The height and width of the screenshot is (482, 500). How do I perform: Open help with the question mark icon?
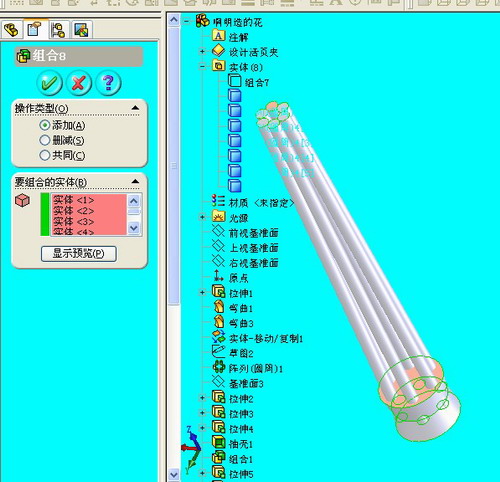click(x=108, y=83)
